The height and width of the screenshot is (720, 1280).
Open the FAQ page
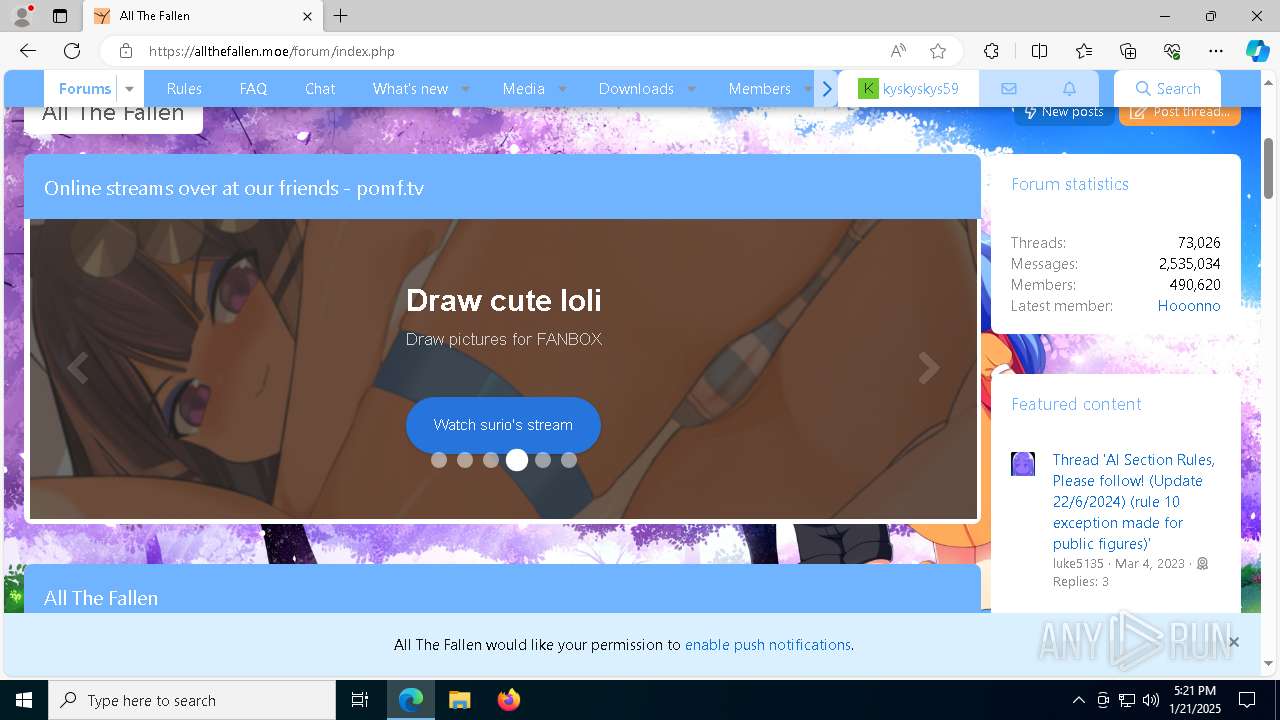[x=253, y=89]
